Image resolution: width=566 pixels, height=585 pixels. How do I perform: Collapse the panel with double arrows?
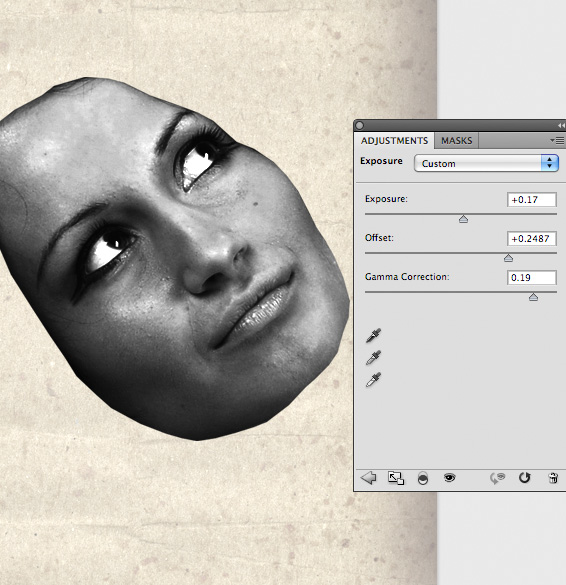point(561,125)
